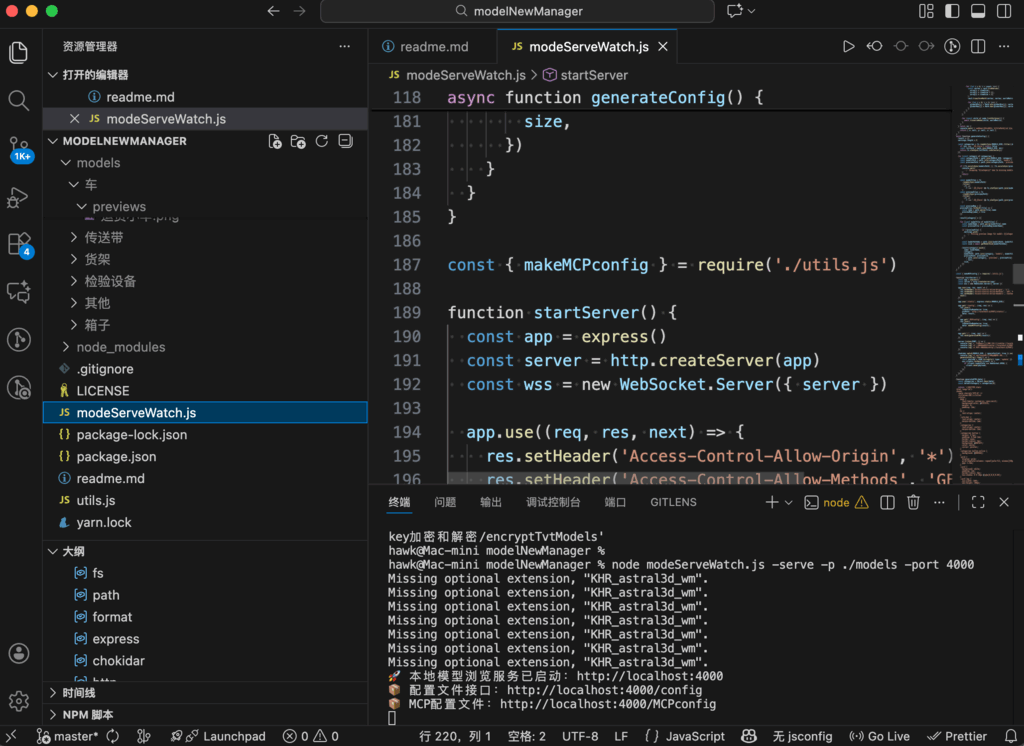Kill the terminal using trash icon
The image size is (1024, 746).
click(x=913, y=502)
